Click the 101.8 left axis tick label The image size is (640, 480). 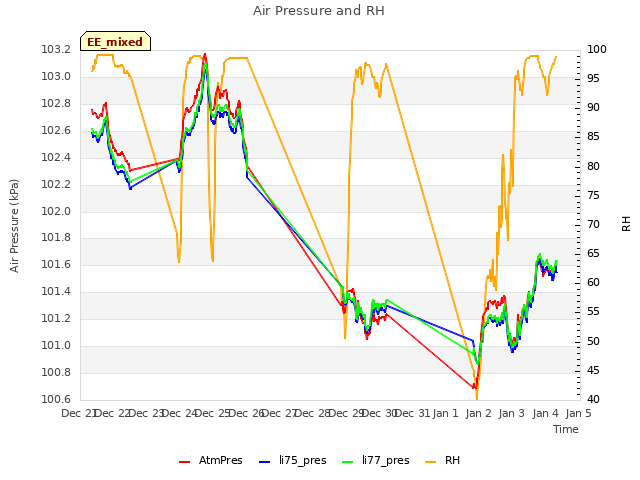pos(56,238)
